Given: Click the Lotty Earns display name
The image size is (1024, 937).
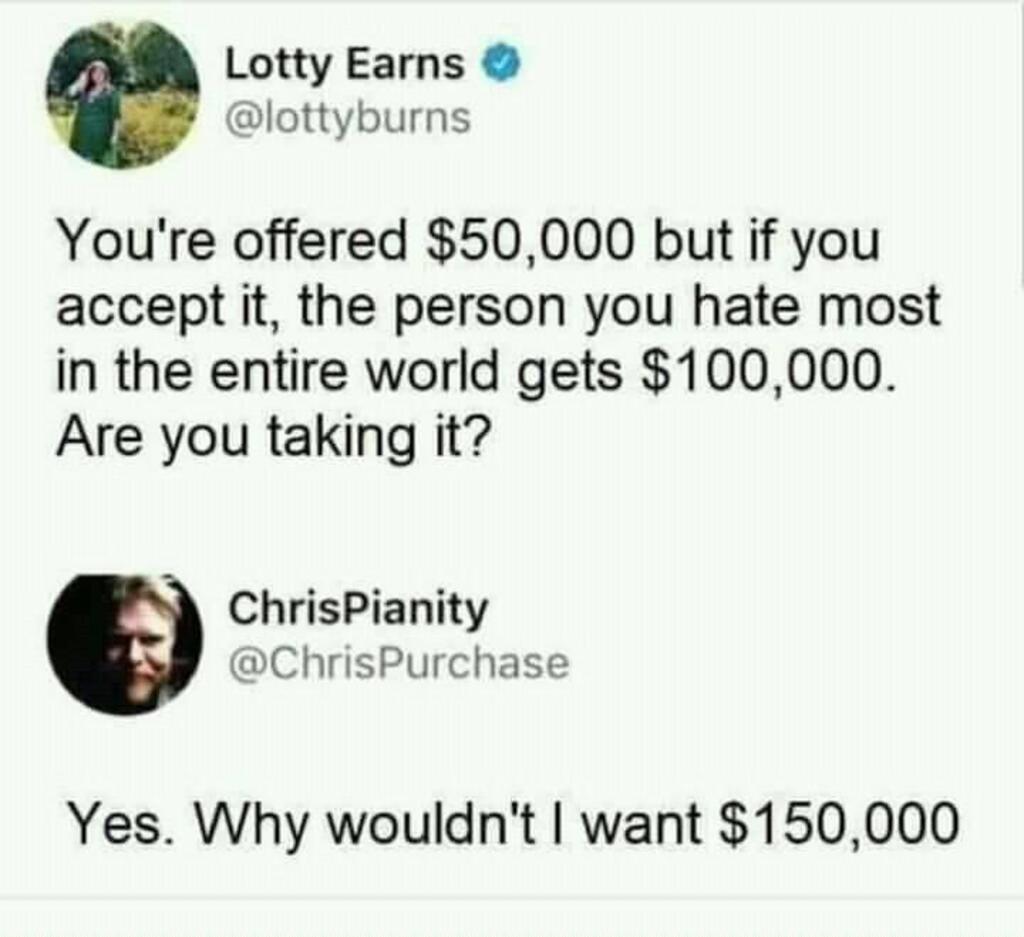Looking at the screenshot, I should (344, 65).
